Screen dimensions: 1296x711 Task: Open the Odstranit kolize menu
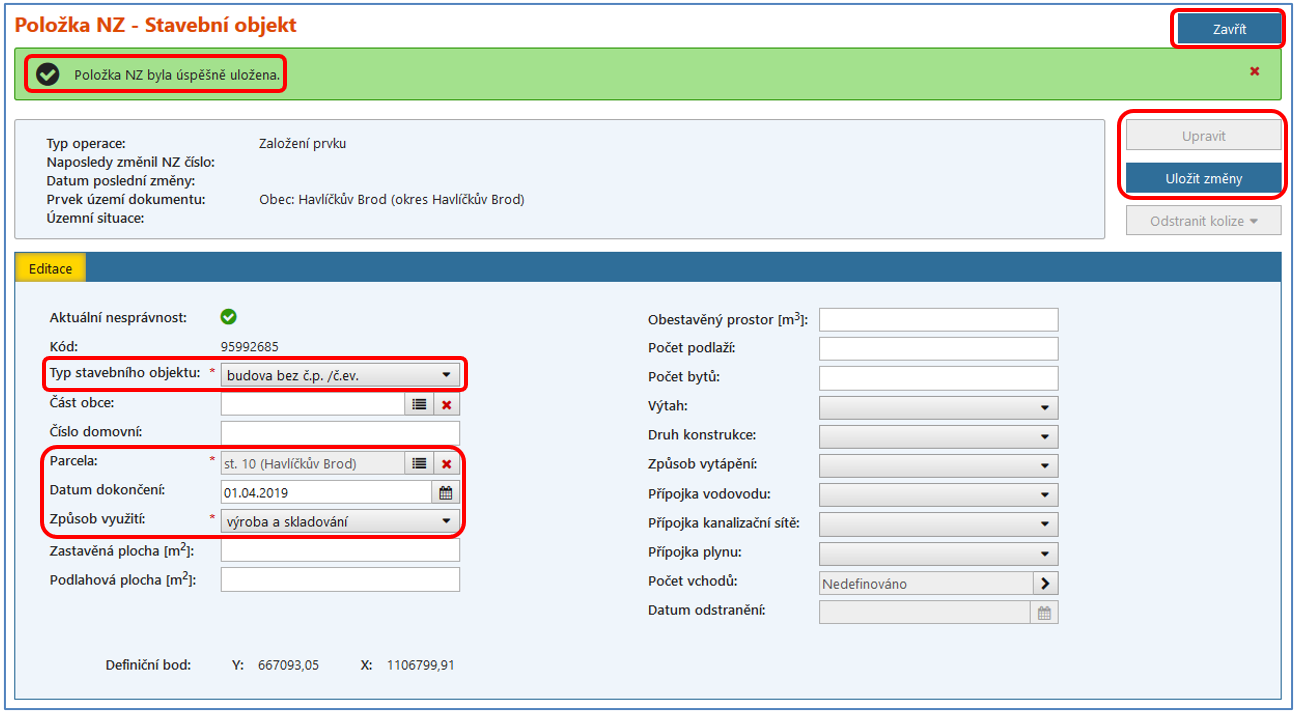click(x=1203, y=221)
